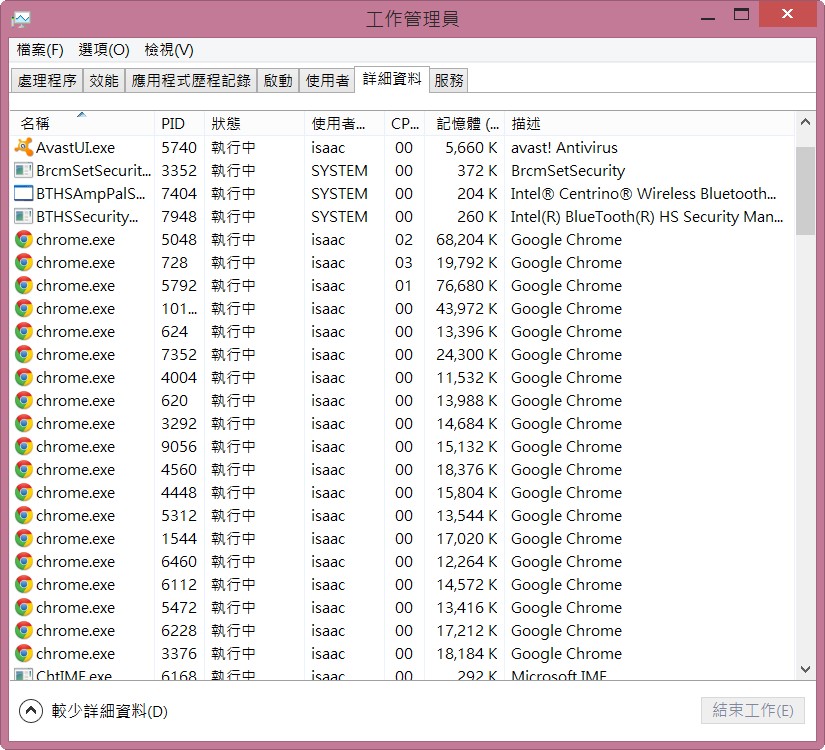Click the 'Intel® Centrino® Wireless Bluetooth' description
825x750 pixels.
coord(643,194)
